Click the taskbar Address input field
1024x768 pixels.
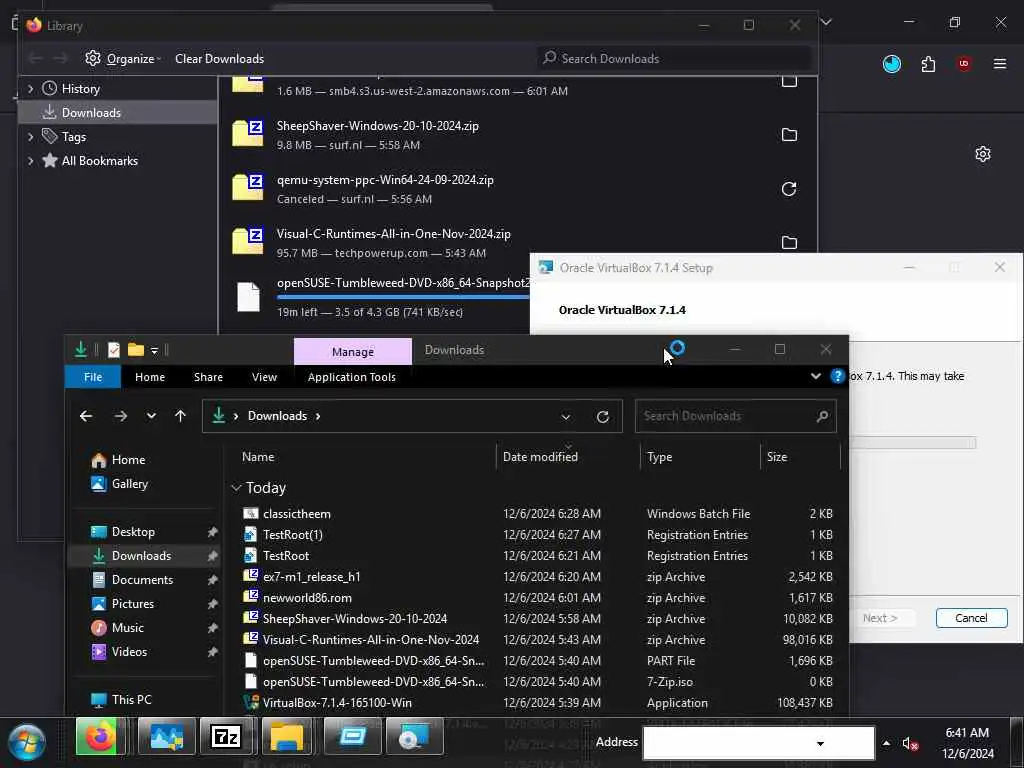click(758, 743)
